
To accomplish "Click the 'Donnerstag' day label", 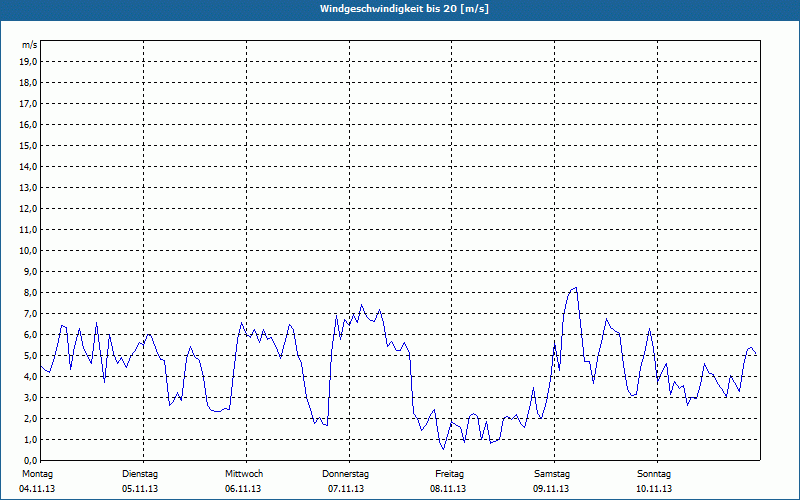I will tap(345, 474).
